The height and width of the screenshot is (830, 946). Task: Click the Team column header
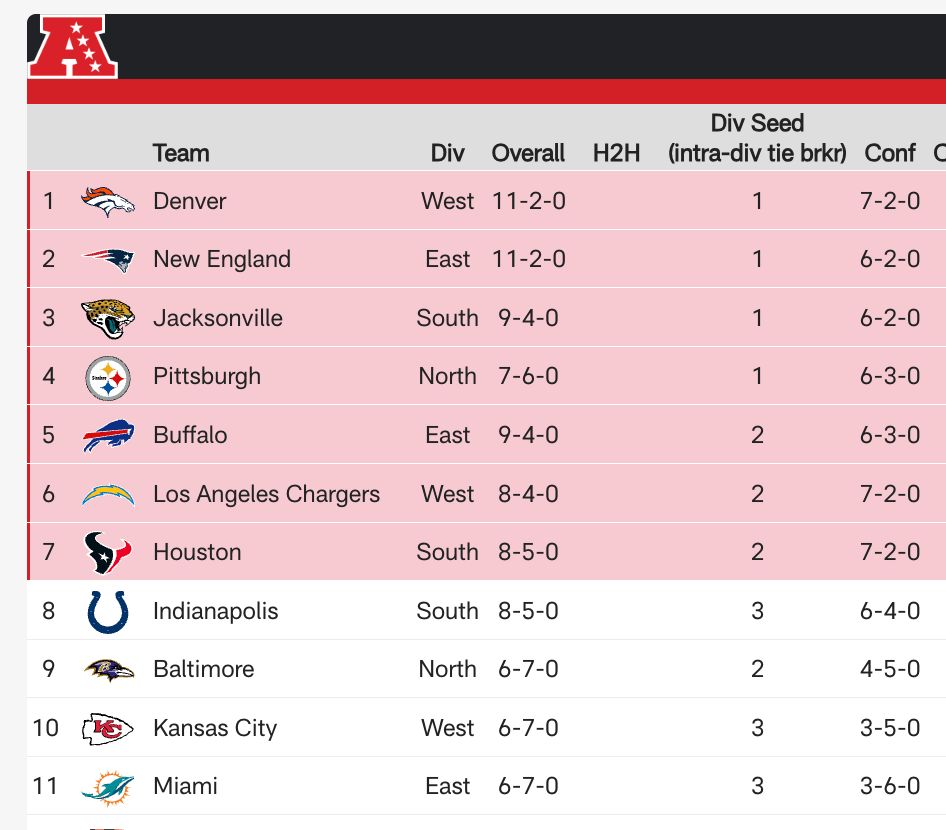181,153
